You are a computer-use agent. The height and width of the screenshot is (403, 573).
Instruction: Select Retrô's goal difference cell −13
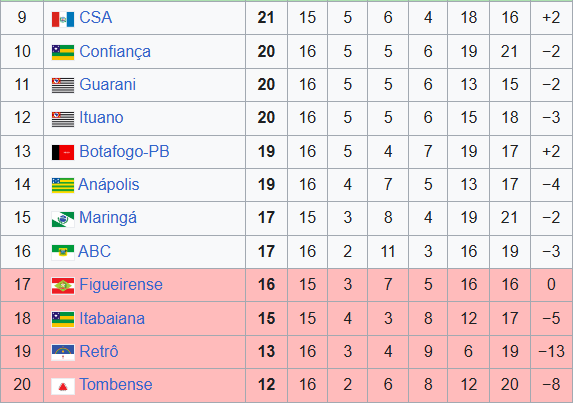pyautogui.click(x=551, y=351)
